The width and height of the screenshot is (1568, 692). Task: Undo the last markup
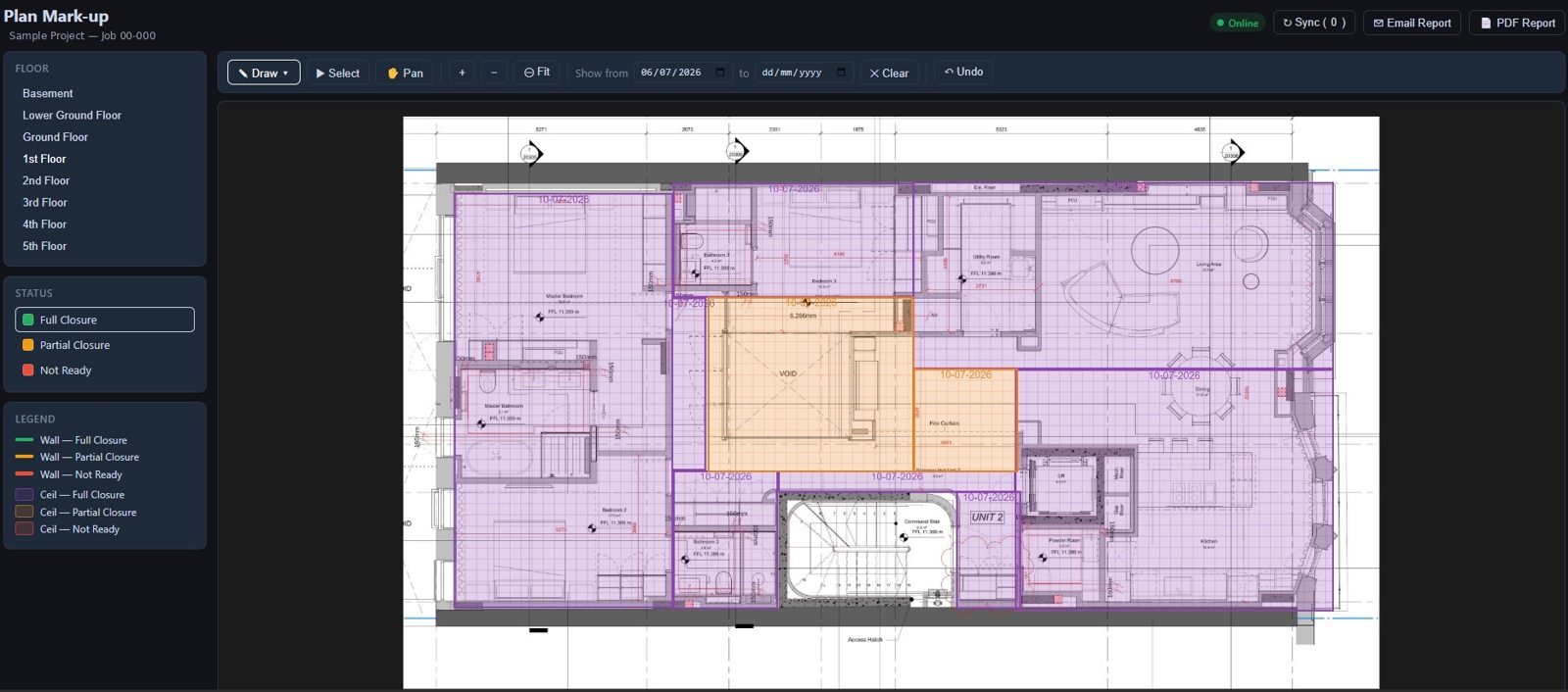(x=963, y=72)
